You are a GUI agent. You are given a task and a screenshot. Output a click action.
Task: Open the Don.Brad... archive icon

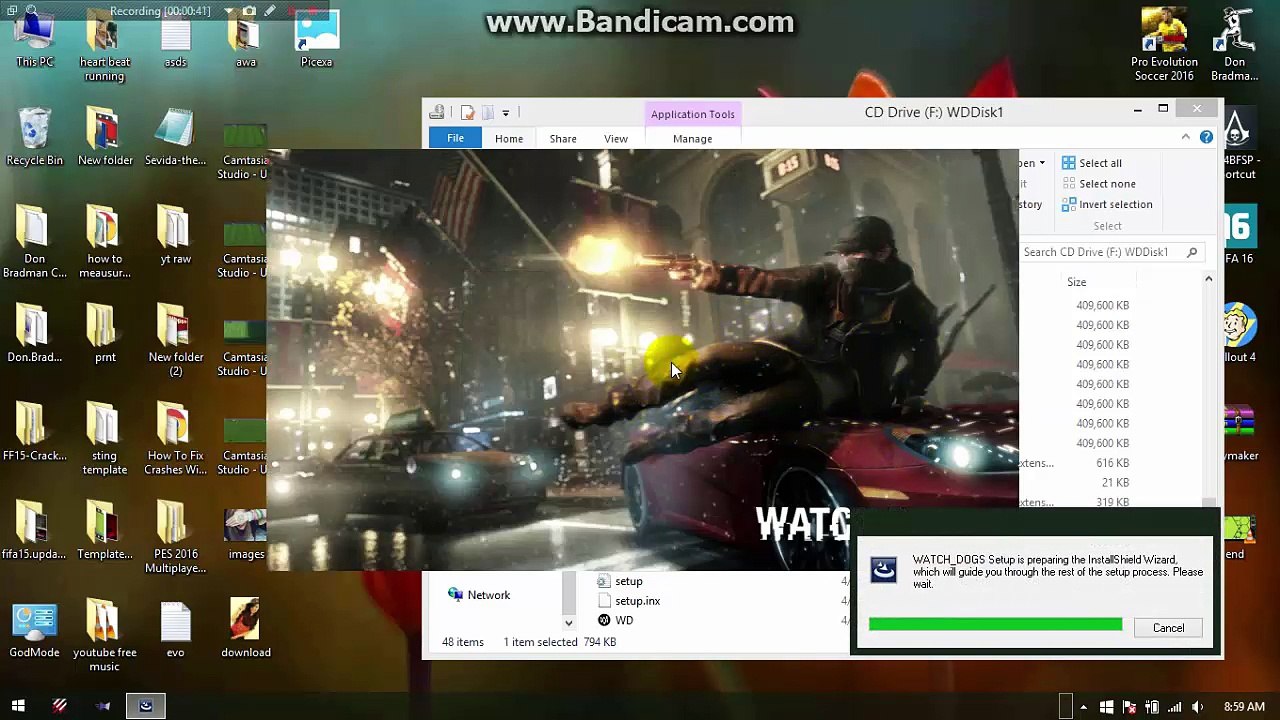tap(34, 335)
